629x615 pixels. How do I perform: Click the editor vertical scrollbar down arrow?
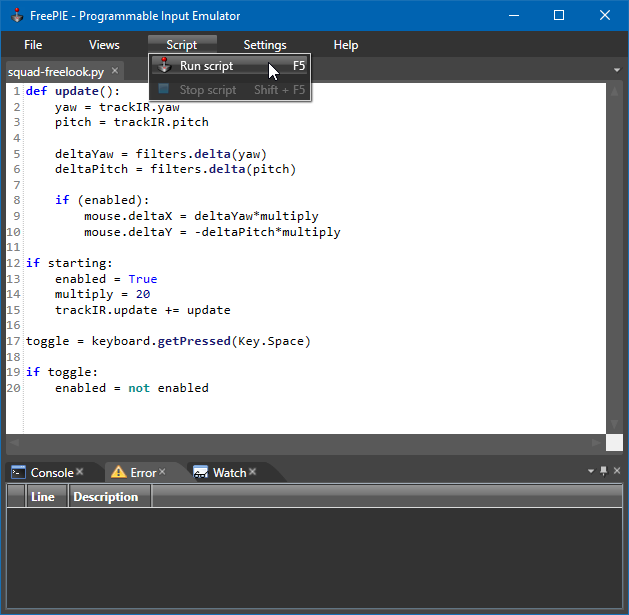pos(614,424)
